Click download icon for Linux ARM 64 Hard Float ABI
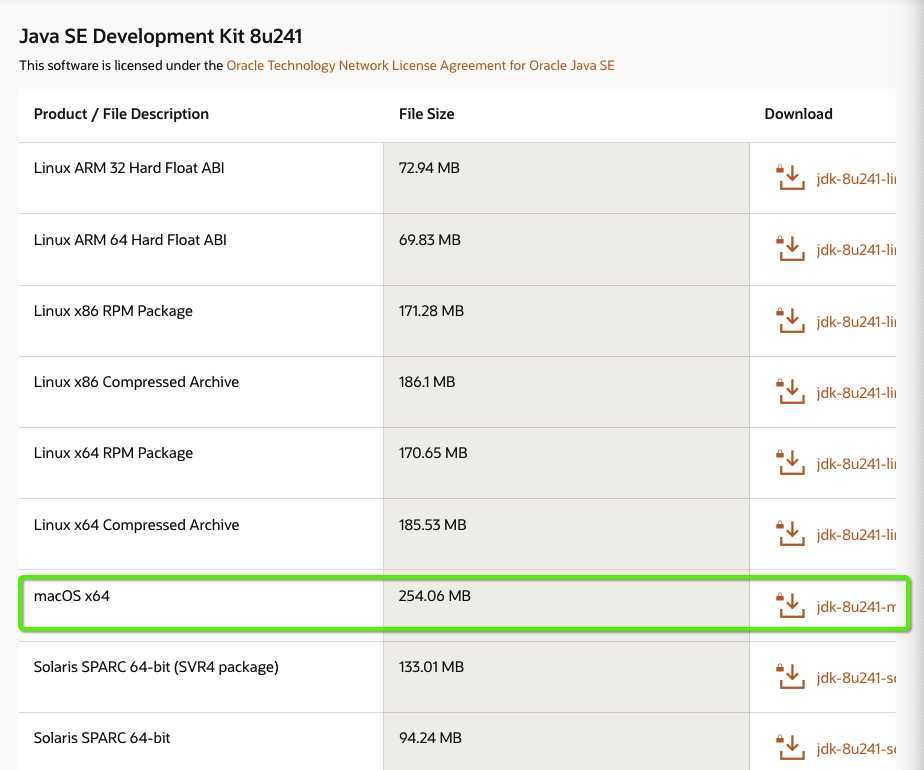 (790, 249)
